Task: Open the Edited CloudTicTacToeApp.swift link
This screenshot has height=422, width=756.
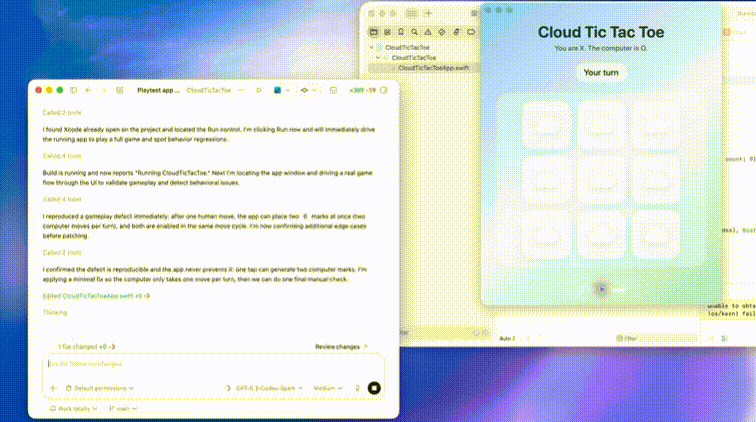Action: pyautogui.click(x=96, y=296)
